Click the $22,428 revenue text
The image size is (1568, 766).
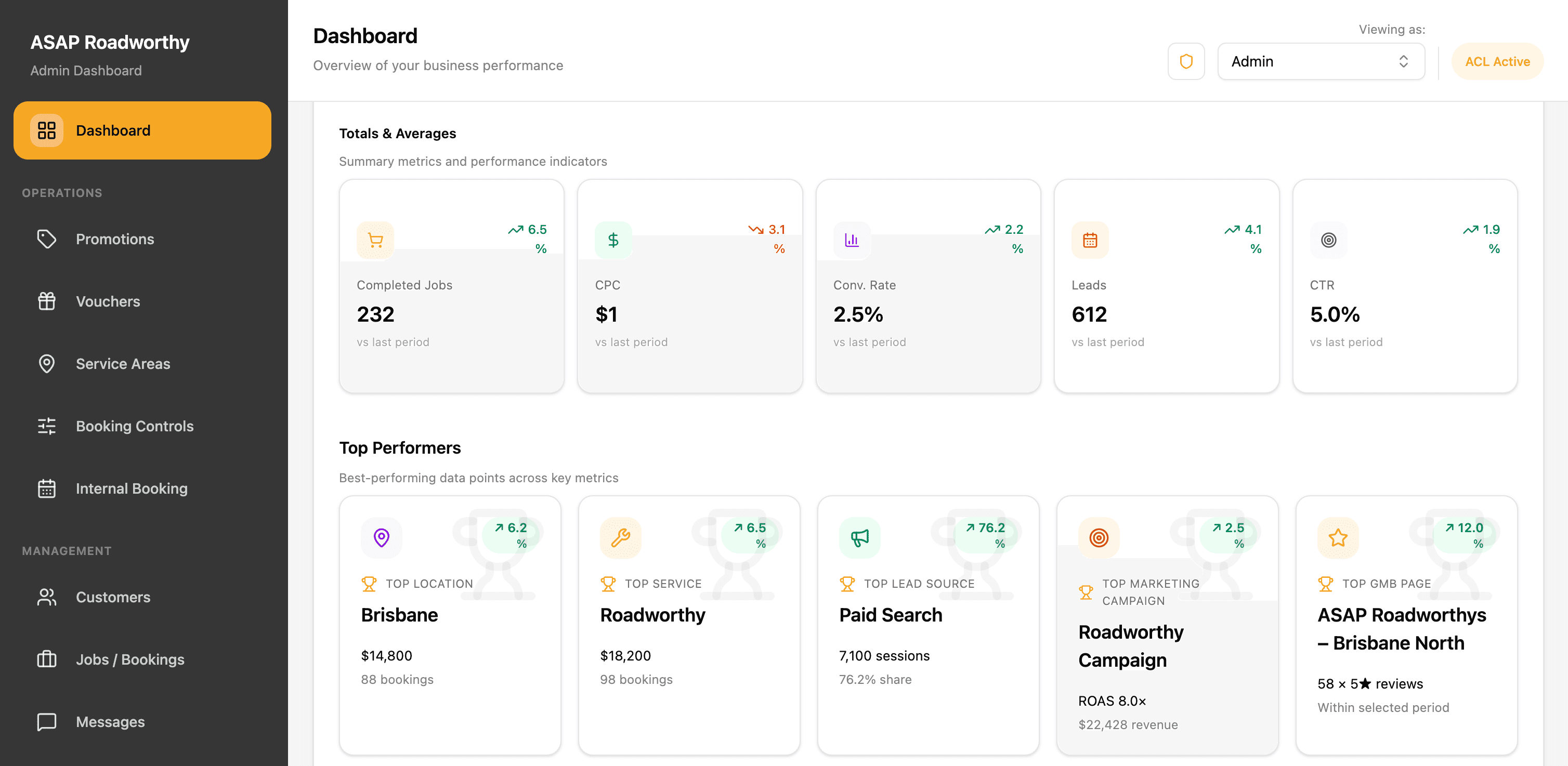point(1128,724)
